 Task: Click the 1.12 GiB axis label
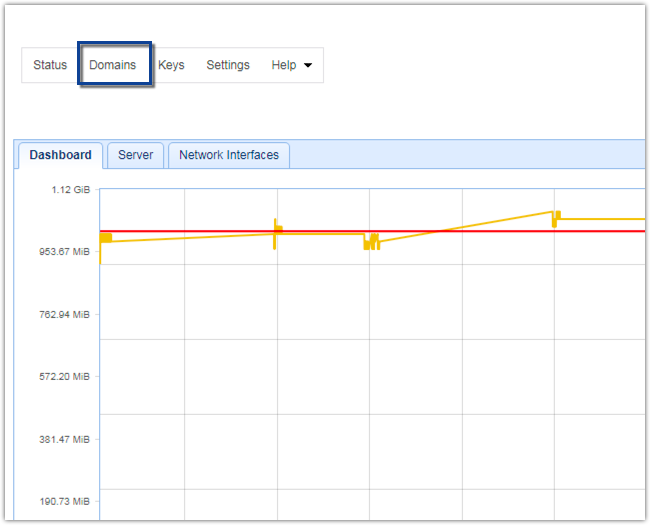(x=70, y=190)
